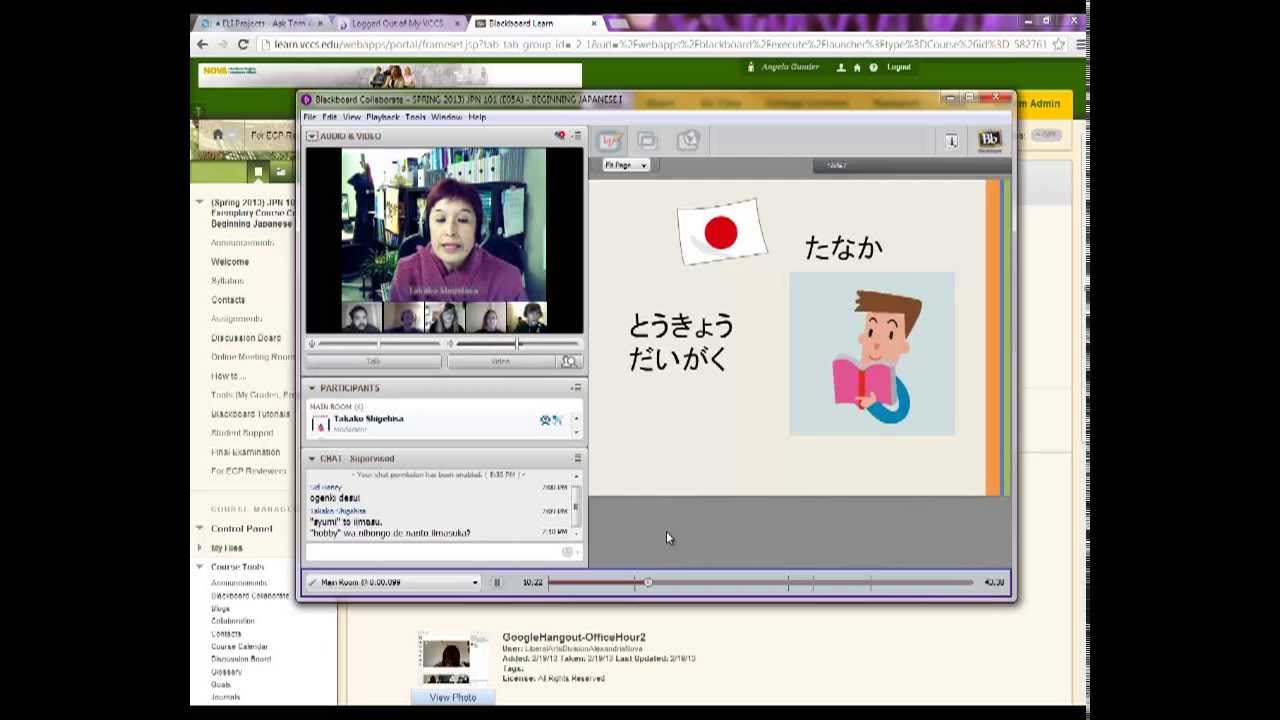Click the home icon in the Blackboard header
Viewport: 1280px width, 720px height.
click(x=857, y=67)
